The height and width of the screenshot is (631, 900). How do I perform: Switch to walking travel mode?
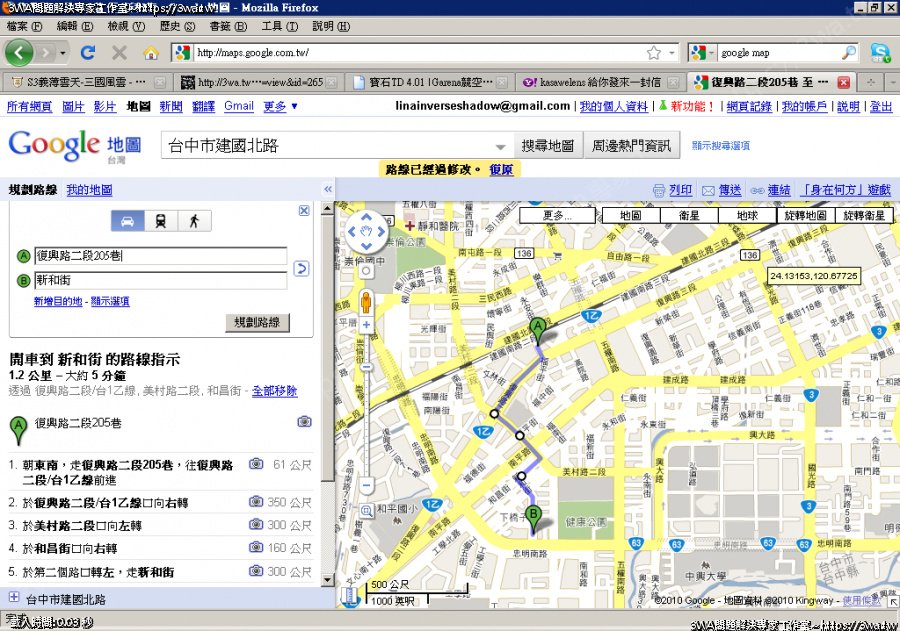[195, 221]
